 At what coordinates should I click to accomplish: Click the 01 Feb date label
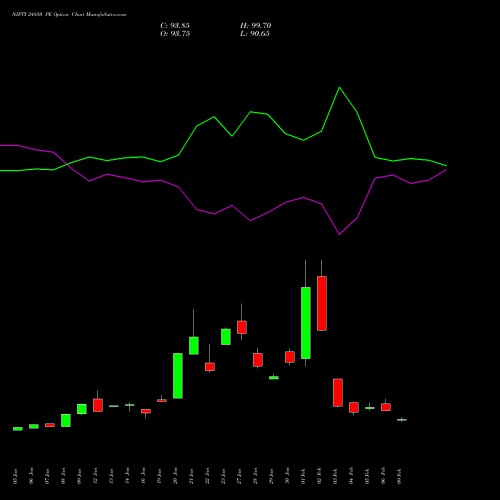click(304, 476)
